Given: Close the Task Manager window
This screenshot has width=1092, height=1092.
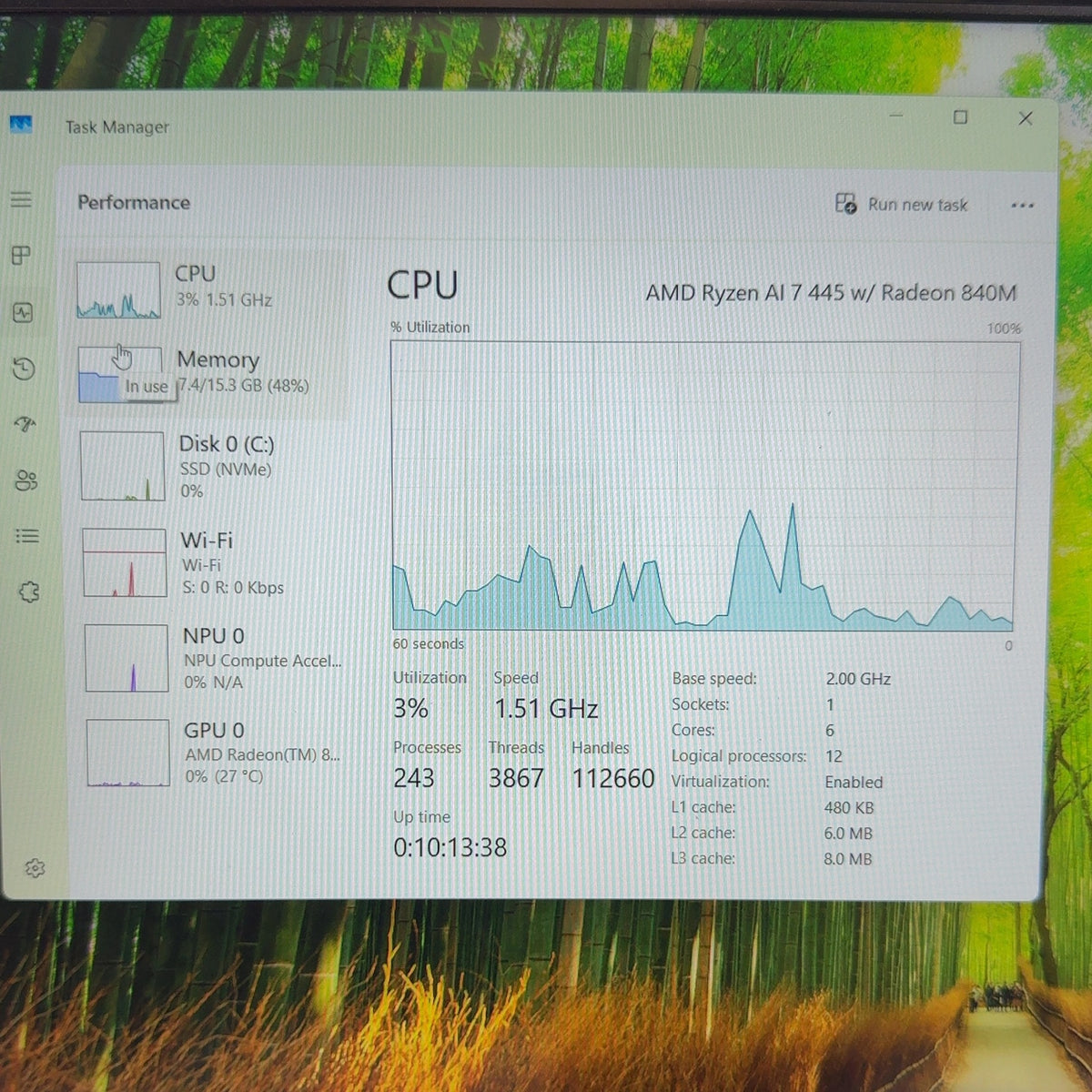Looking at the screenshot, I should click(x=1026, y=118).
